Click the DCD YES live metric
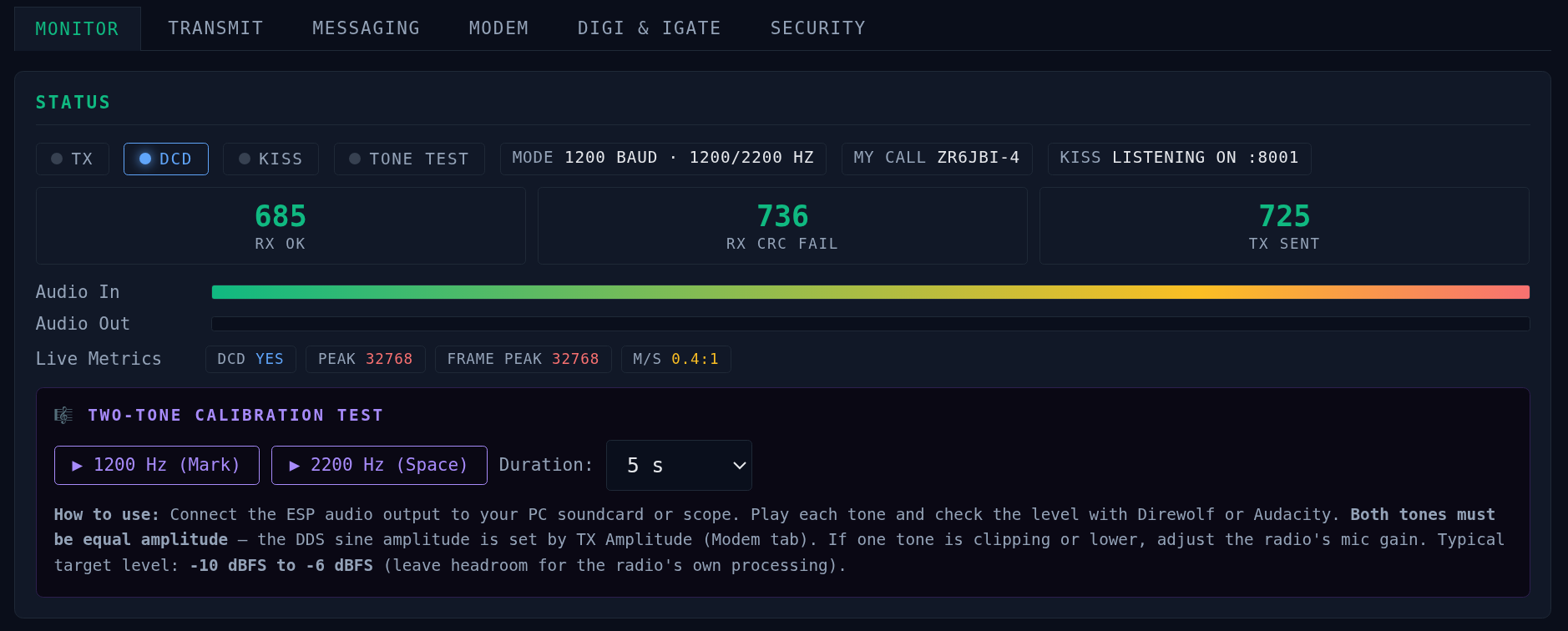 250,359
